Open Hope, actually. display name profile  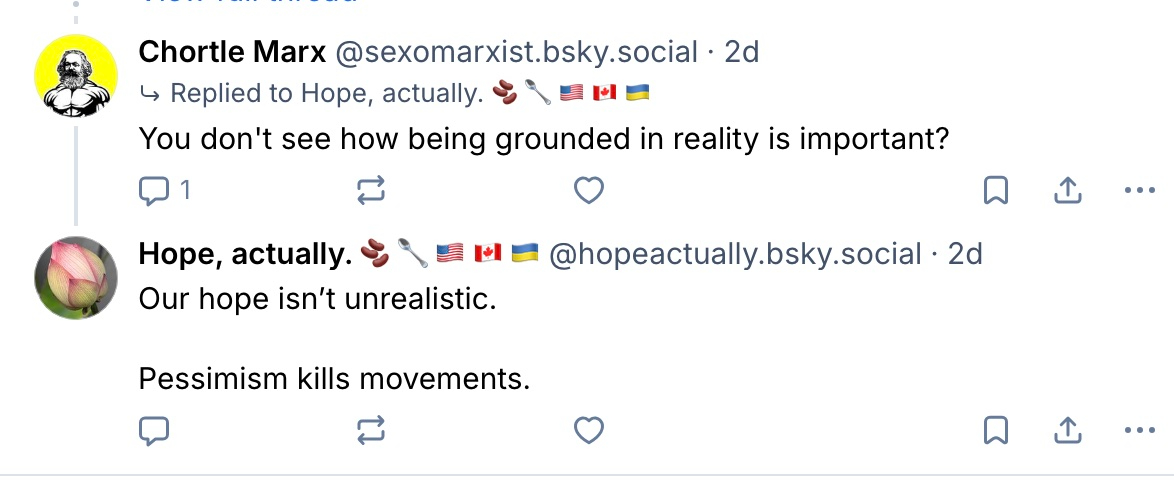(245, 254)
